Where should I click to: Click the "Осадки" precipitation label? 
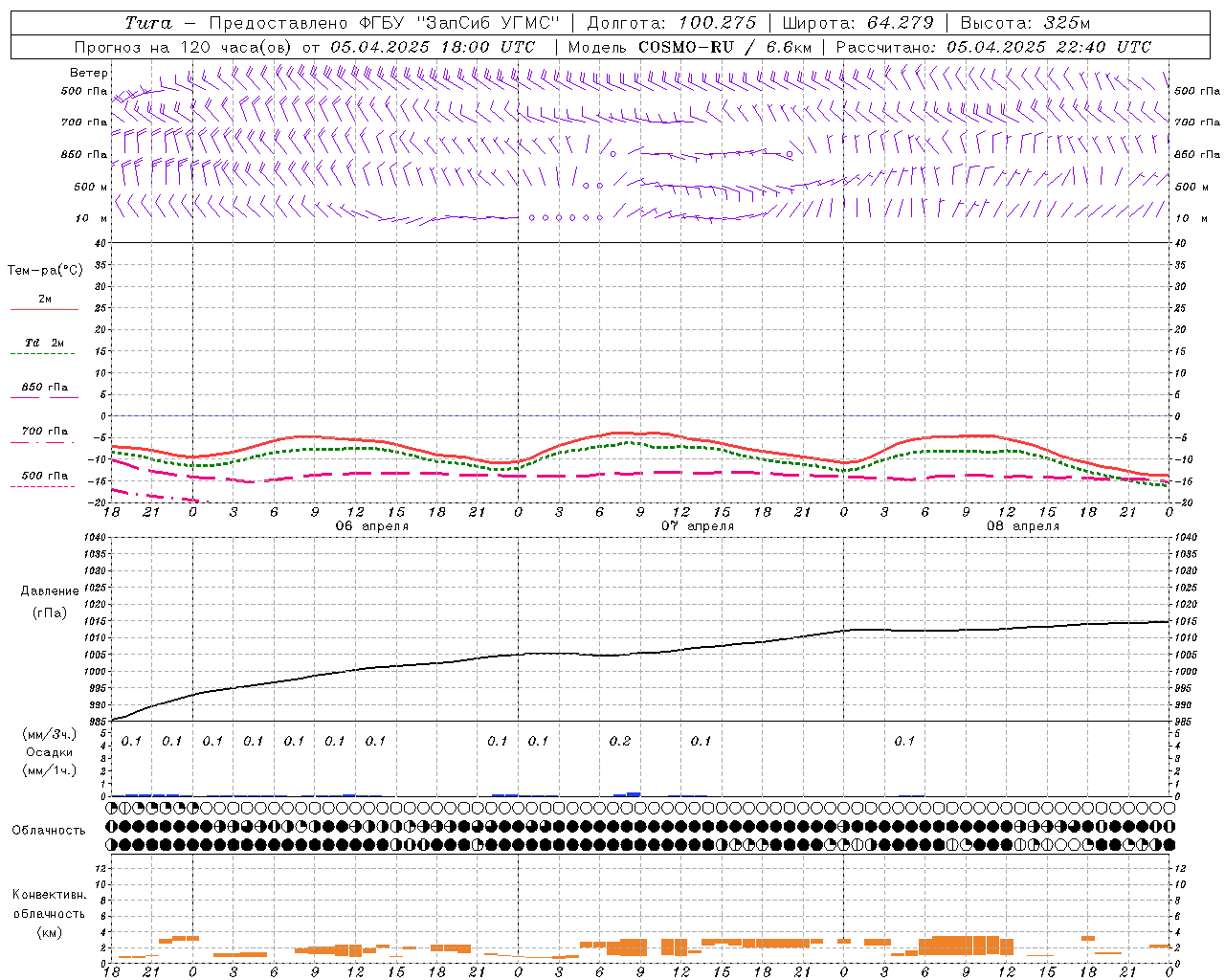(50, 752)
